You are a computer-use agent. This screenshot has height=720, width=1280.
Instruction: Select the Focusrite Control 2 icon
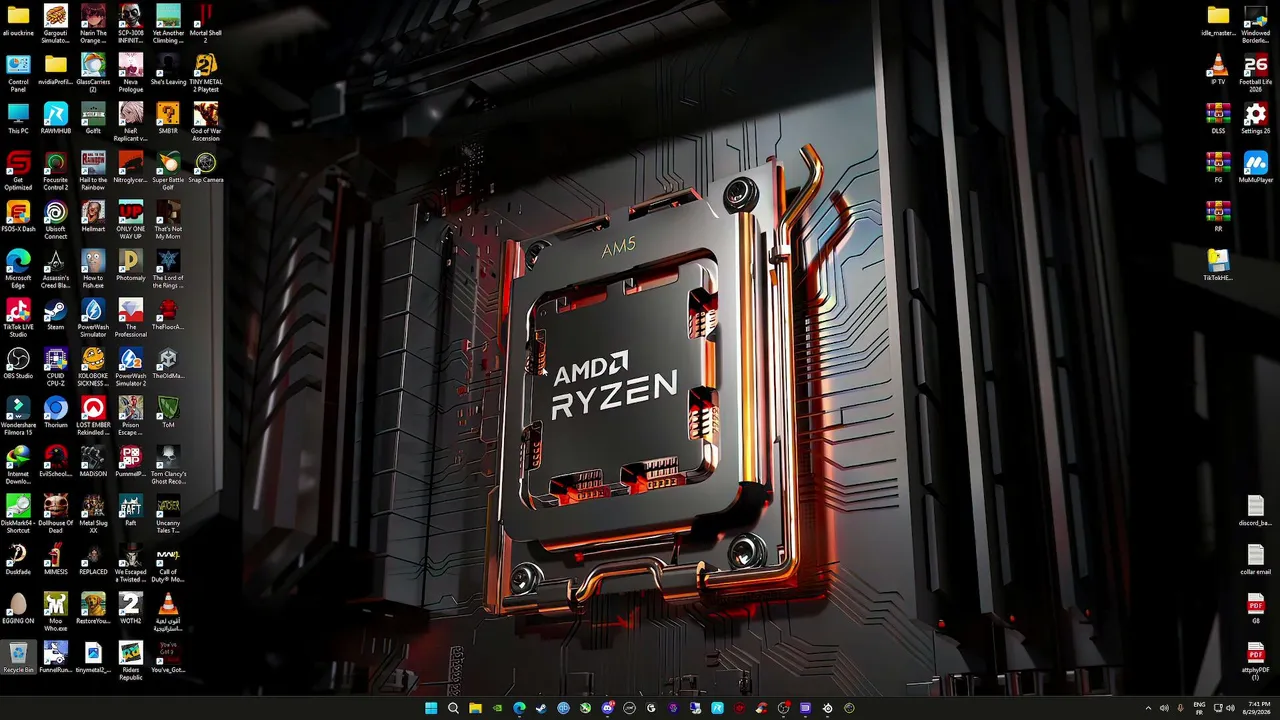(56, 170)
